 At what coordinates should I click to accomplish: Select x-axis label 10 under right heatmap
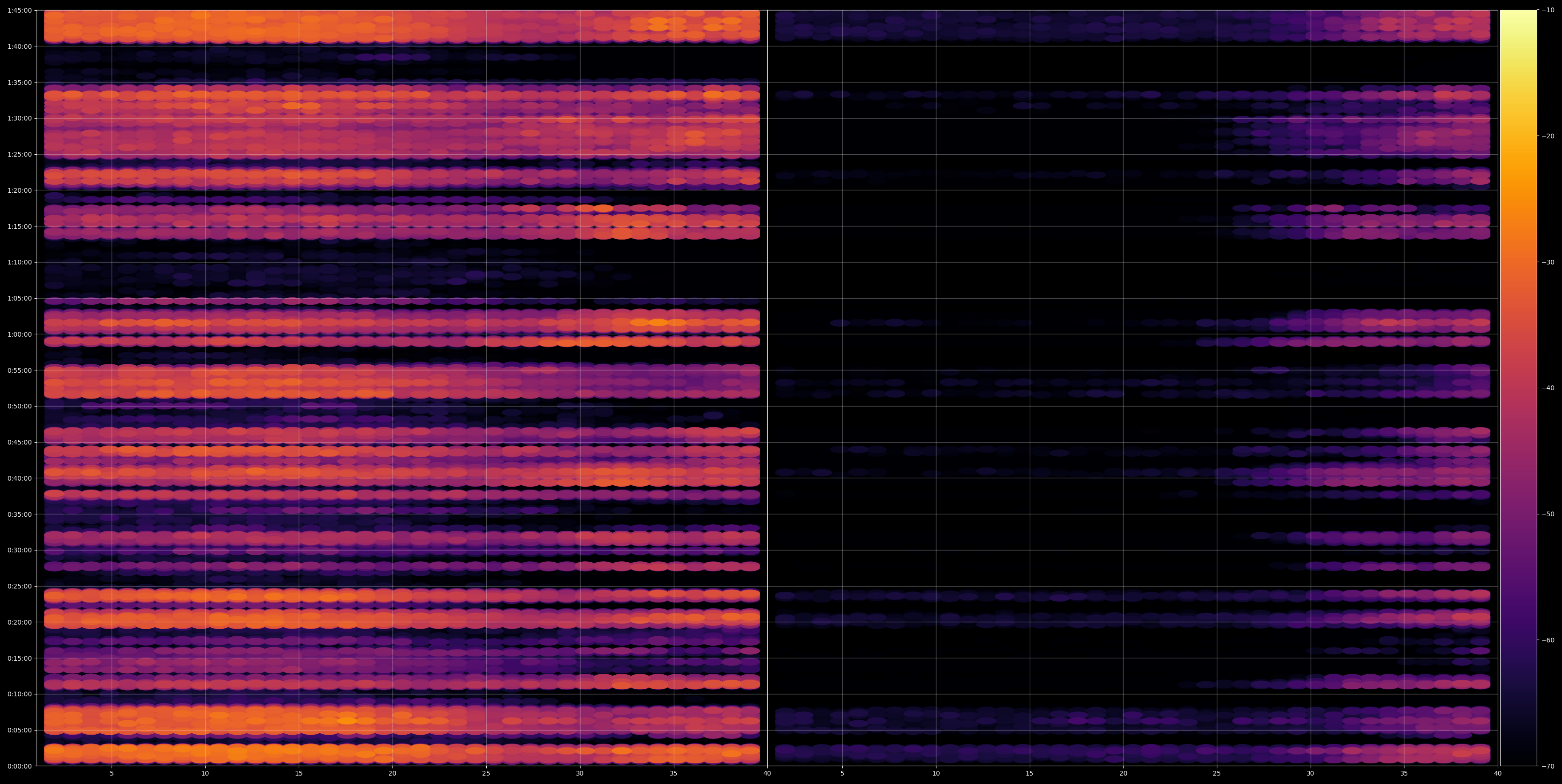coord(936,773)
